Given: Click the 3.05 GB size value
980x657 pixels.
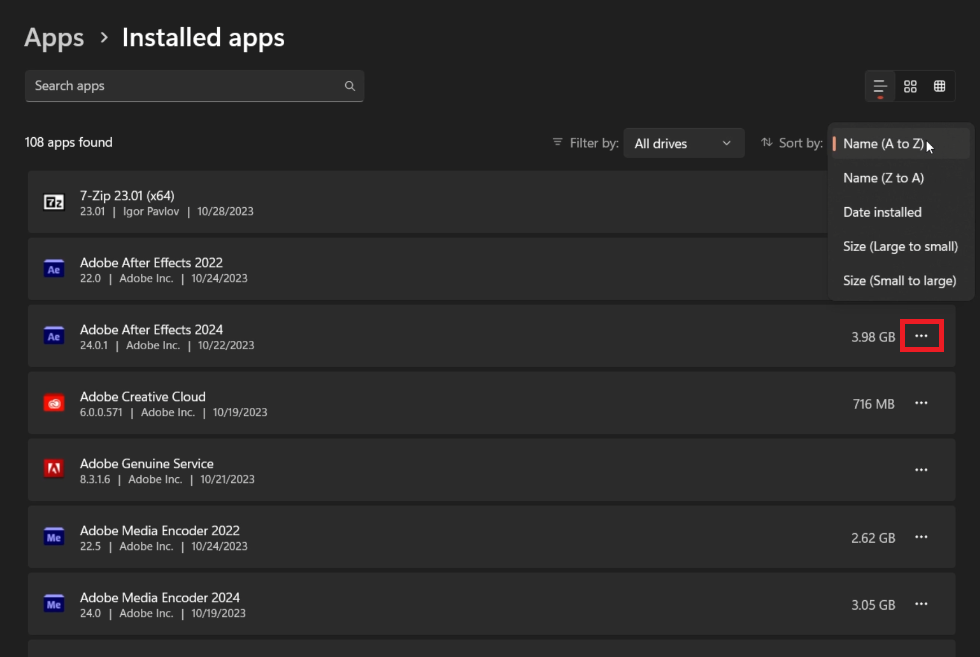Looking at the screenshot, I should coord(873,604).
